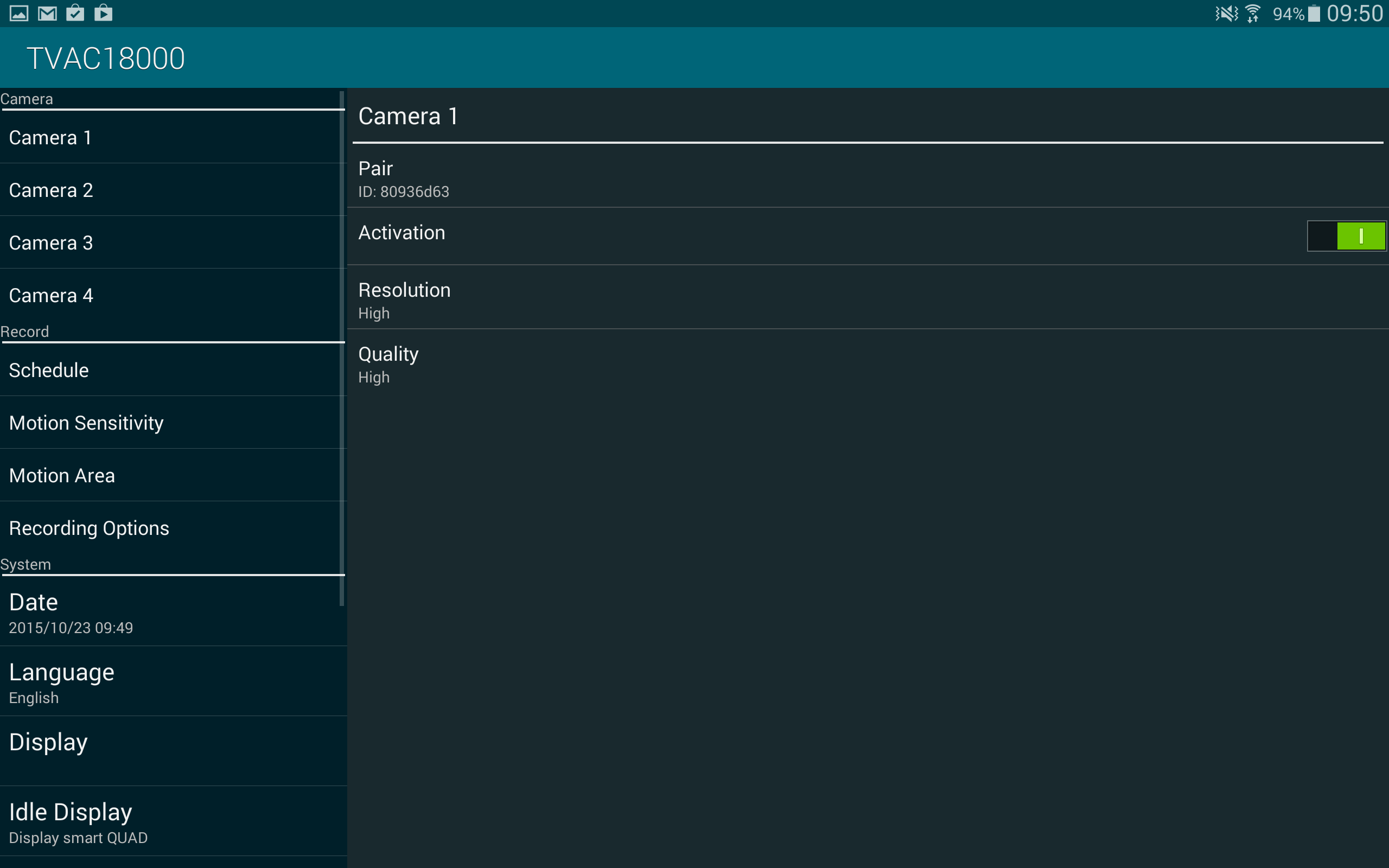The width and height of the screenshot is (1389, 868).
Task: Turn off the Camera 1 Activation switch
Action: pos(1347,236)
